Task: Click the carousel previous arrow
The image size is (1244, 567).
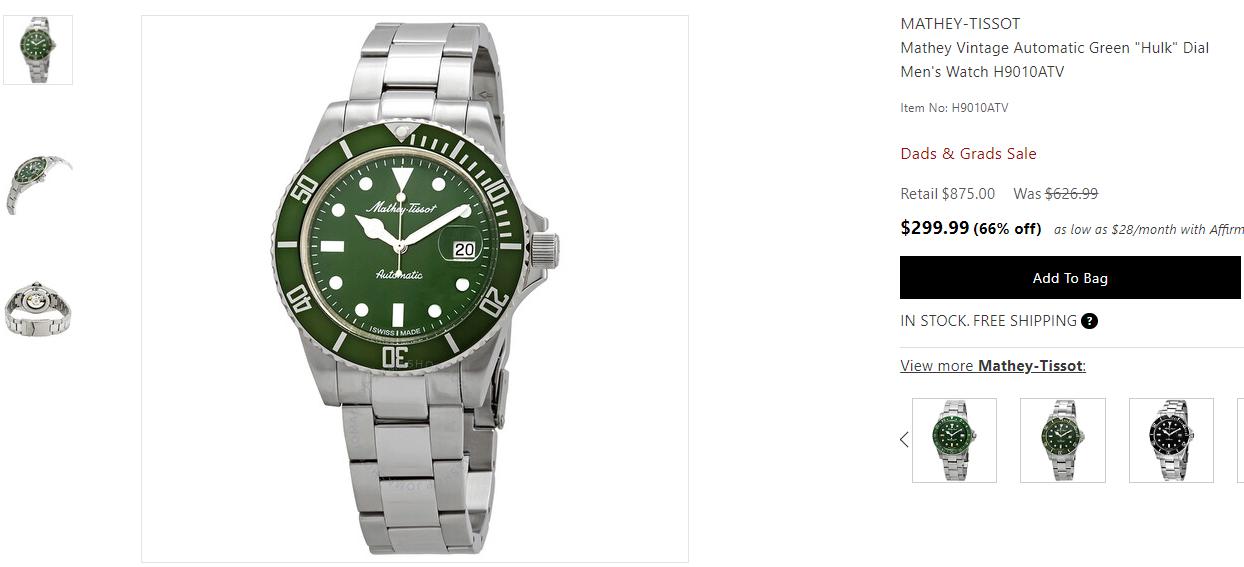Action: coord(904,439)
